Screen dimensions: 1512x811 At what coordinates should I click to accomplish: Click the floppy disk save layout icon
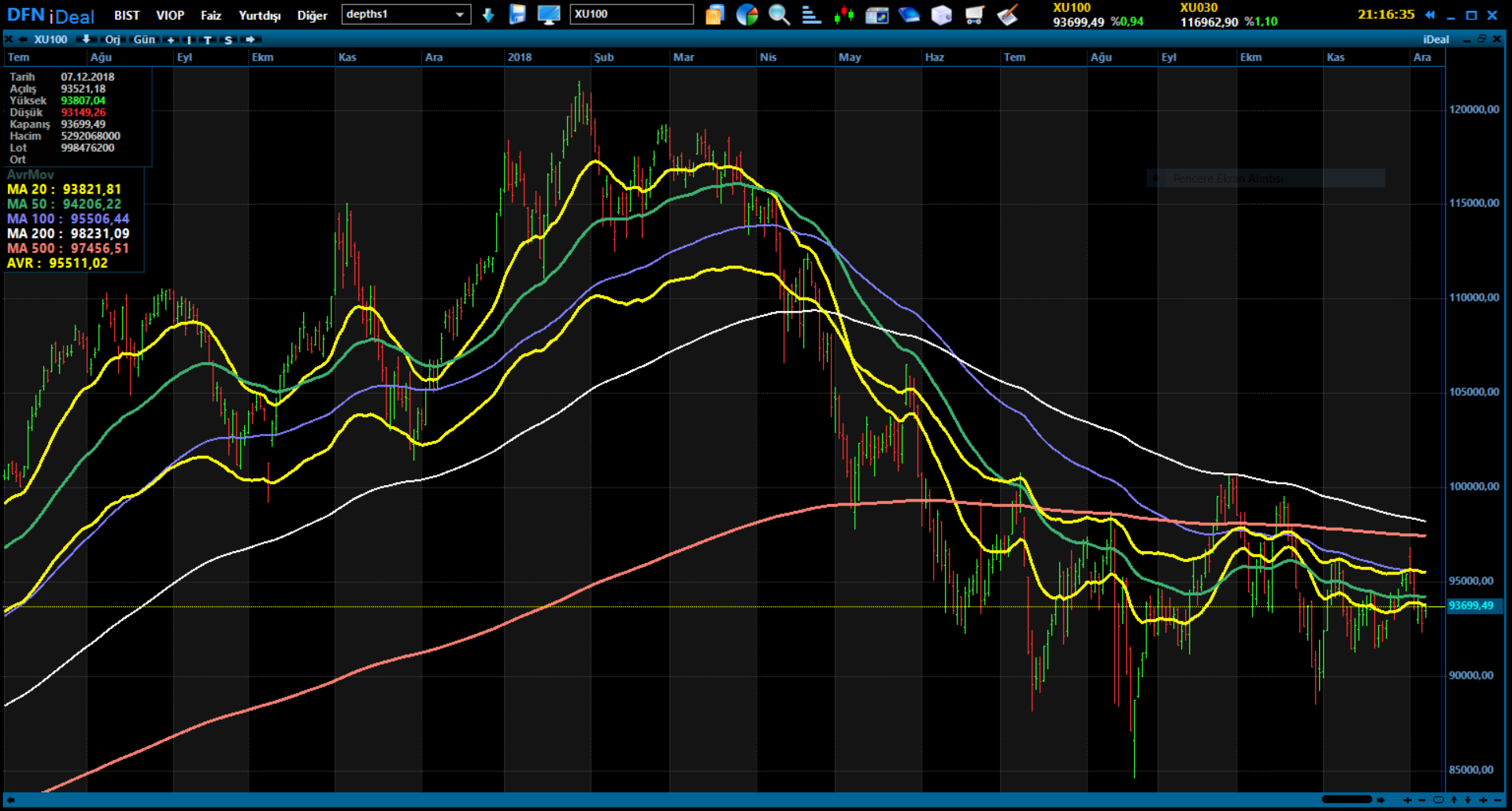point(517,14)
